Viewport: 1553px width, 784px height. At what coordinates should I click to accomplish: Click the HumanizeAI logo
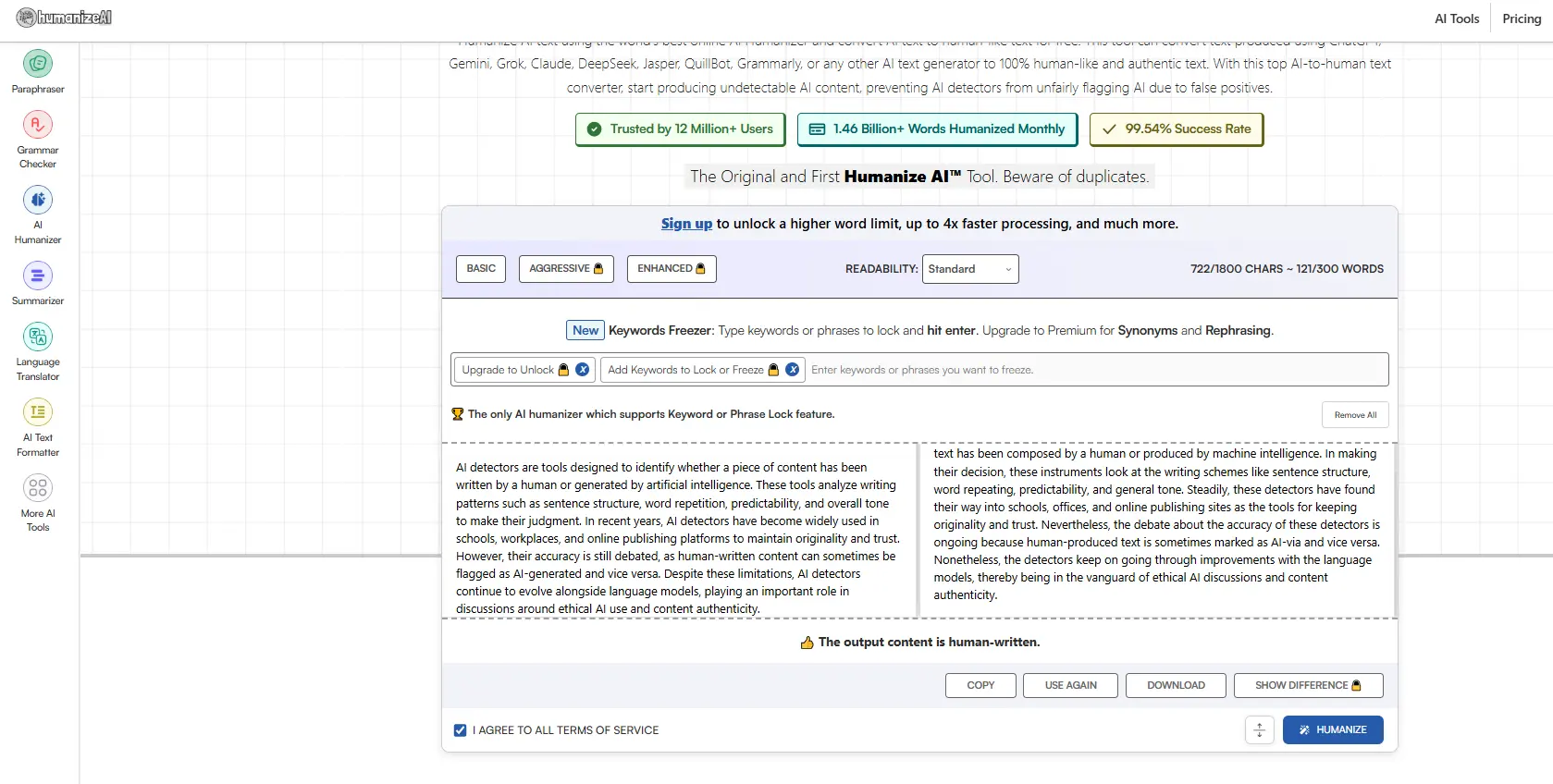point(64,17)
